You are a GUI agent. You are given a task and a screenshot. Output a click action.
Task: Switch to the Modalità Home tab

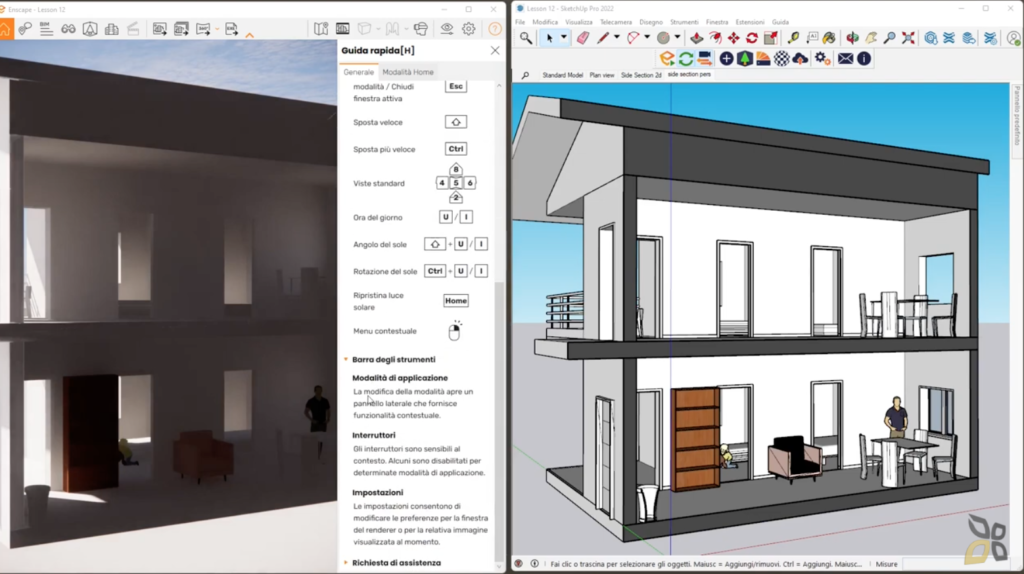tap(408, 72)
